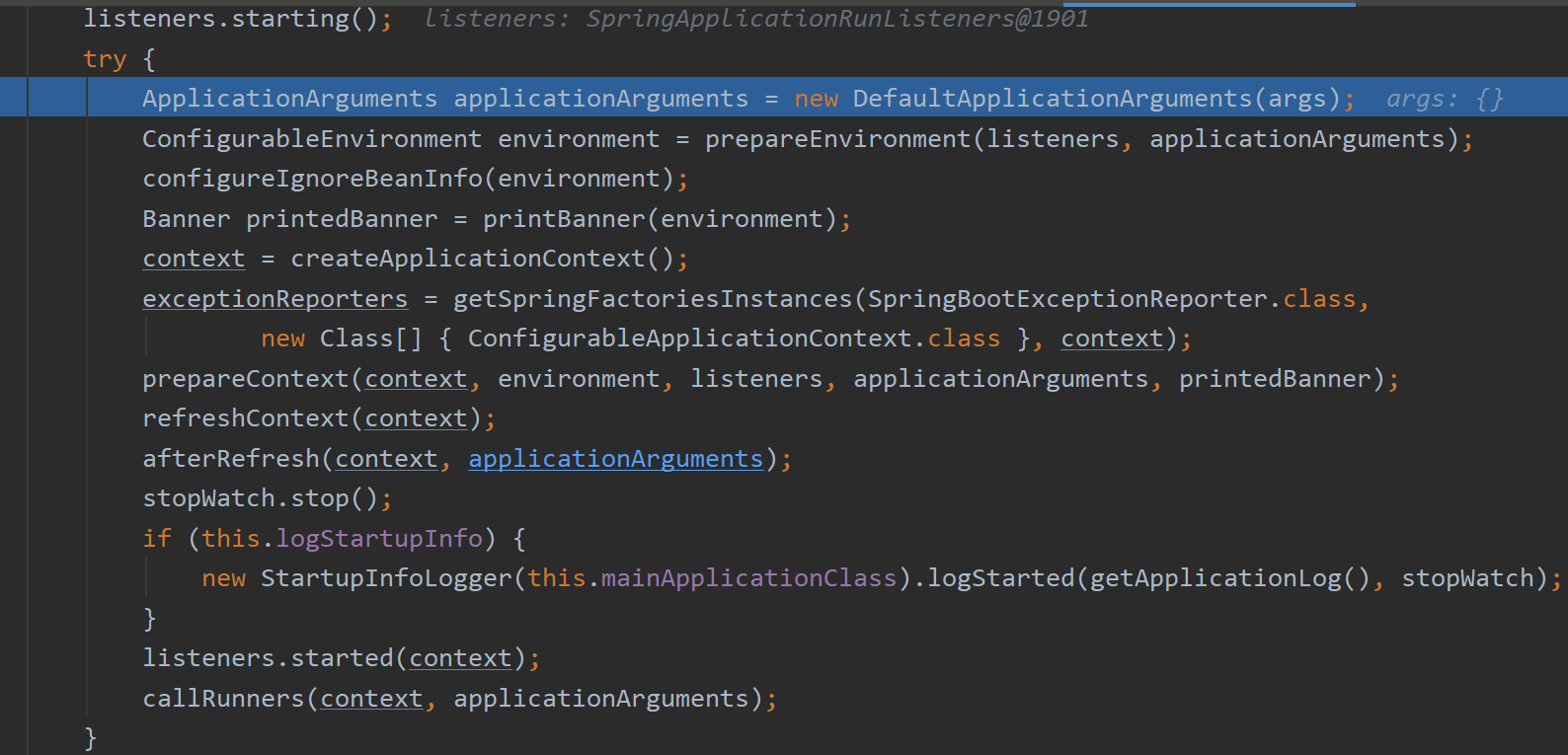Click the ConfigurableEnvironment type name
The height and width of the screenshot is (755, 1568).
312,139
